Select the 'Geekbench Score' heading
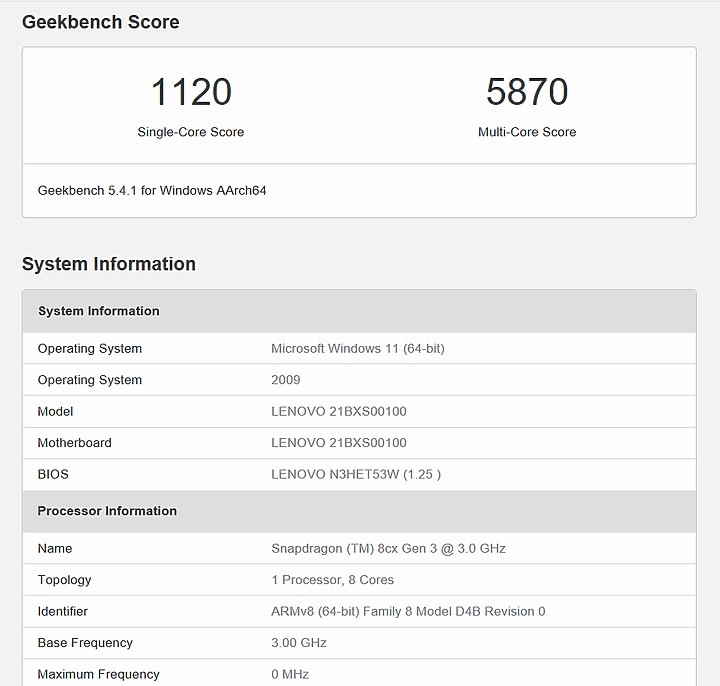The width and height of the screenshot is (720, 686). click(x=101, y=22)
